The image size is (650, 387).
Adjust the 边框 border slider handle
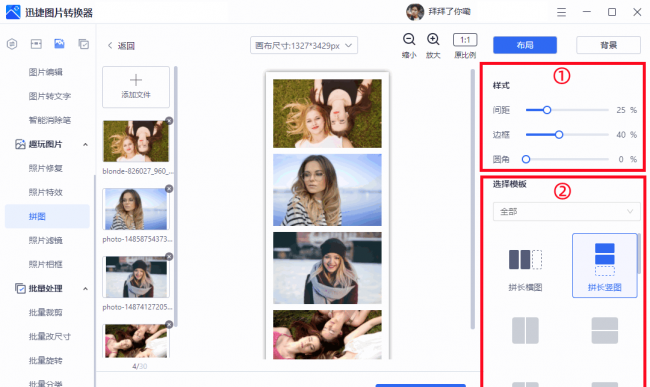tap(559, 135)
